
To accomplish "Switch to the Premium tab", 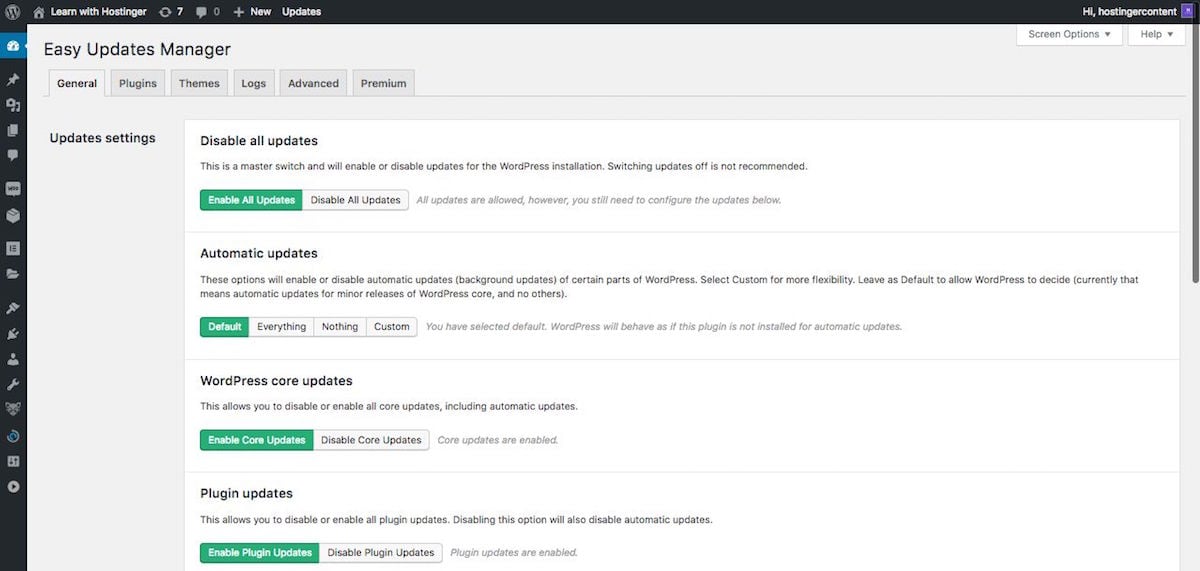I will (x=384, y=83).
